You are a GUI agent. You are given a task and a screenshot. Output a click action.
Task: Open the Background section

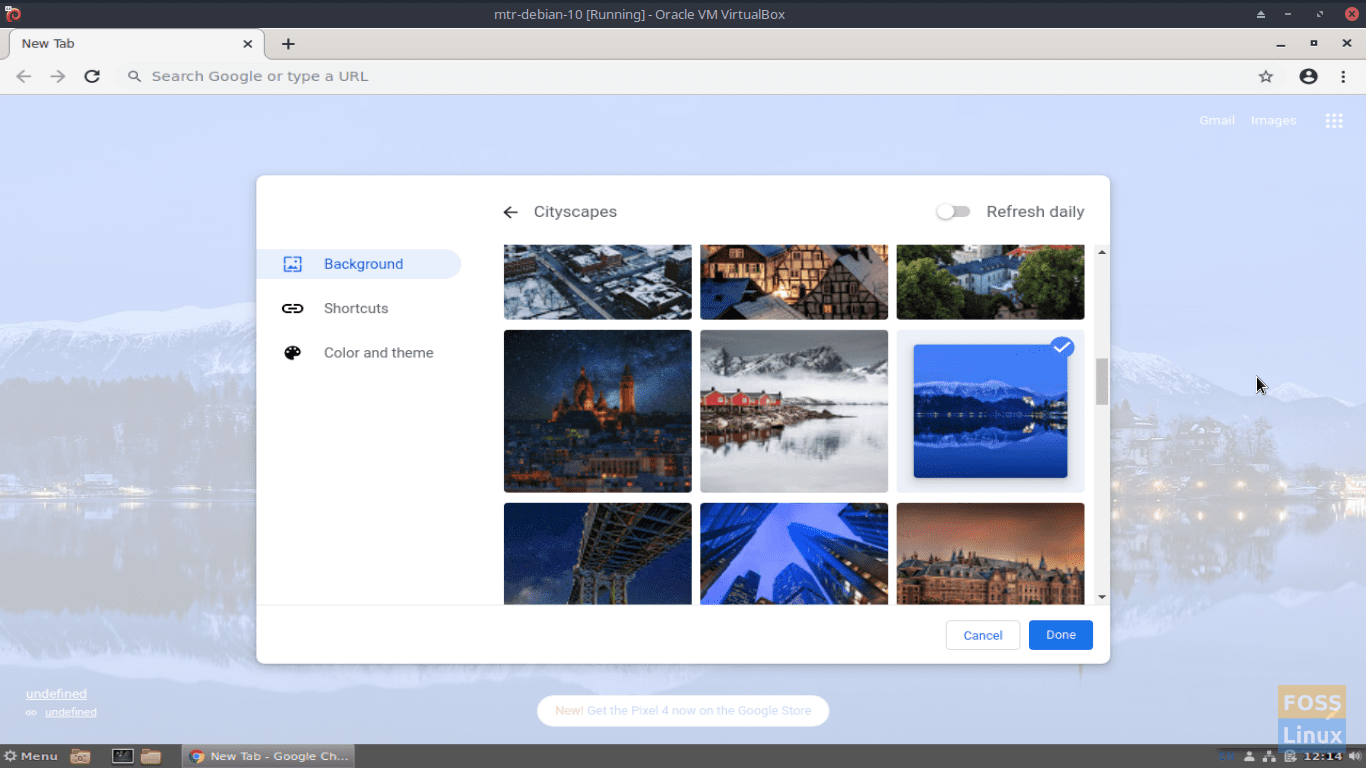pyautogui.click(x=359, y=264)
